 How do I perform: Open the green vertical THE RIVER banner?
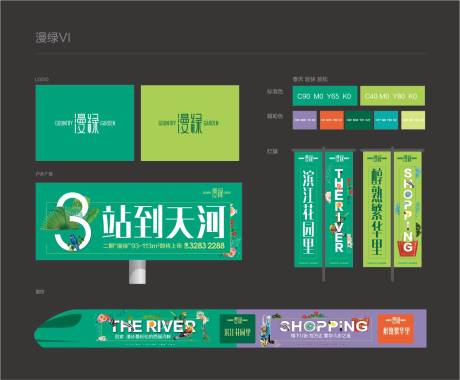point(339,209)
